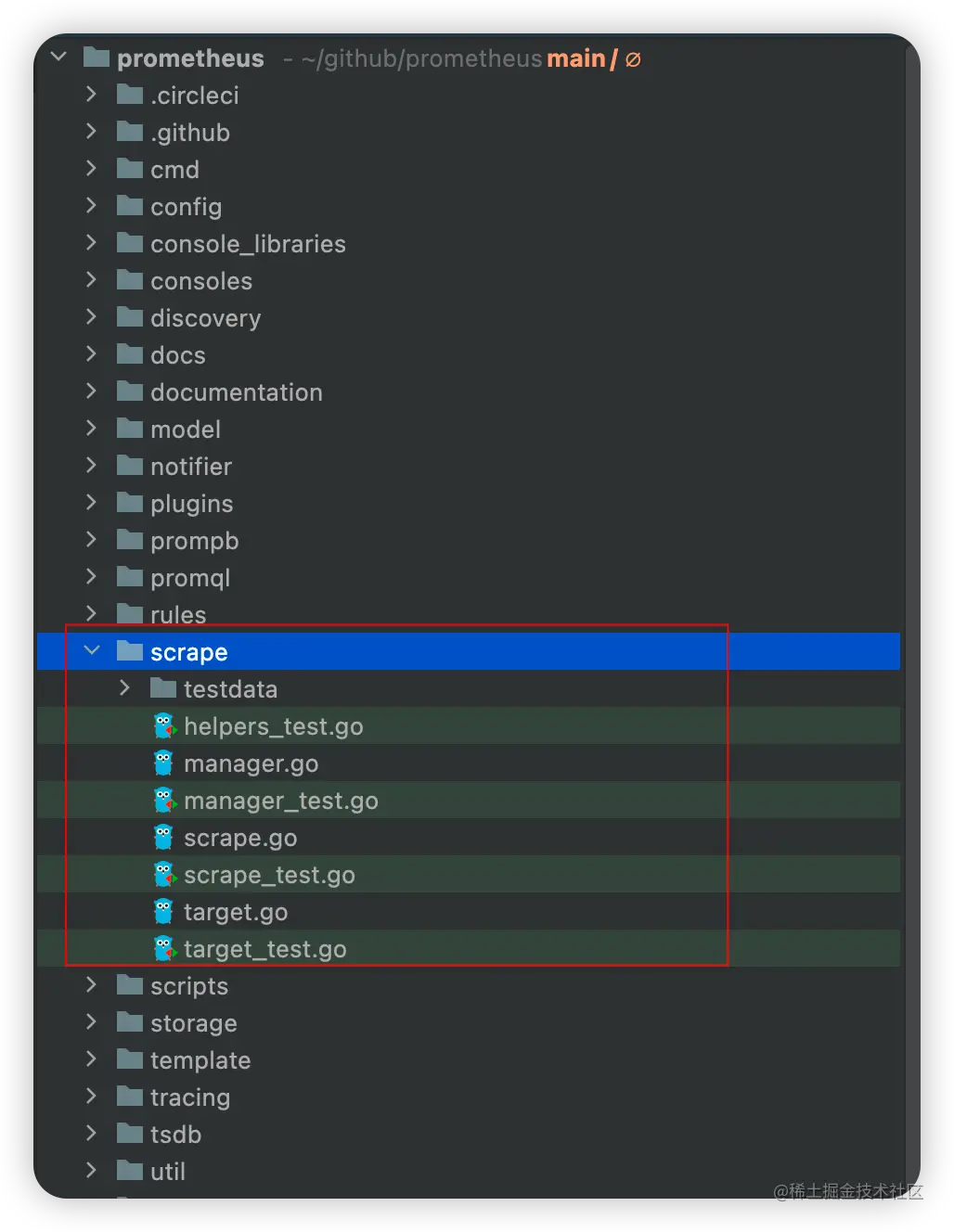Click the Go file icon next to target.go
Viewport: 954px width, 1232px height.
(x=163, y=912)
